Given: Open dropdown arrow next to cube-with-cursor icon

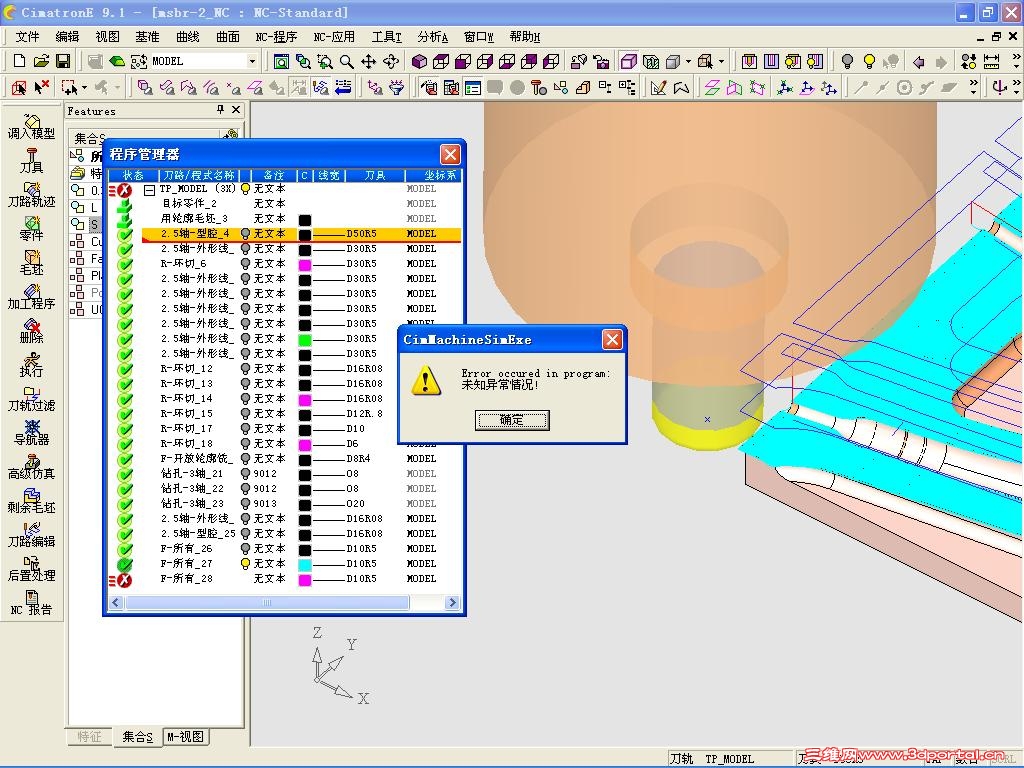Looking at the screenshot, I should (721, 61).
